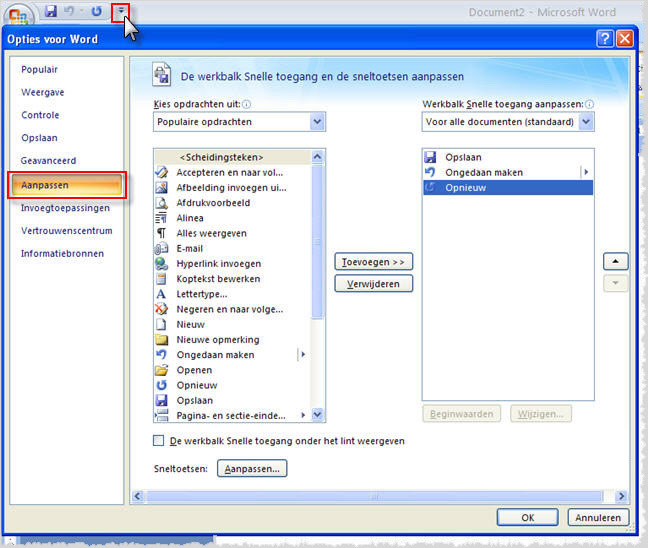This screenshot has width=648, height=548.
Task: Click the info icon next to Kies opdrachten uit
Action: tap(246, 104)
